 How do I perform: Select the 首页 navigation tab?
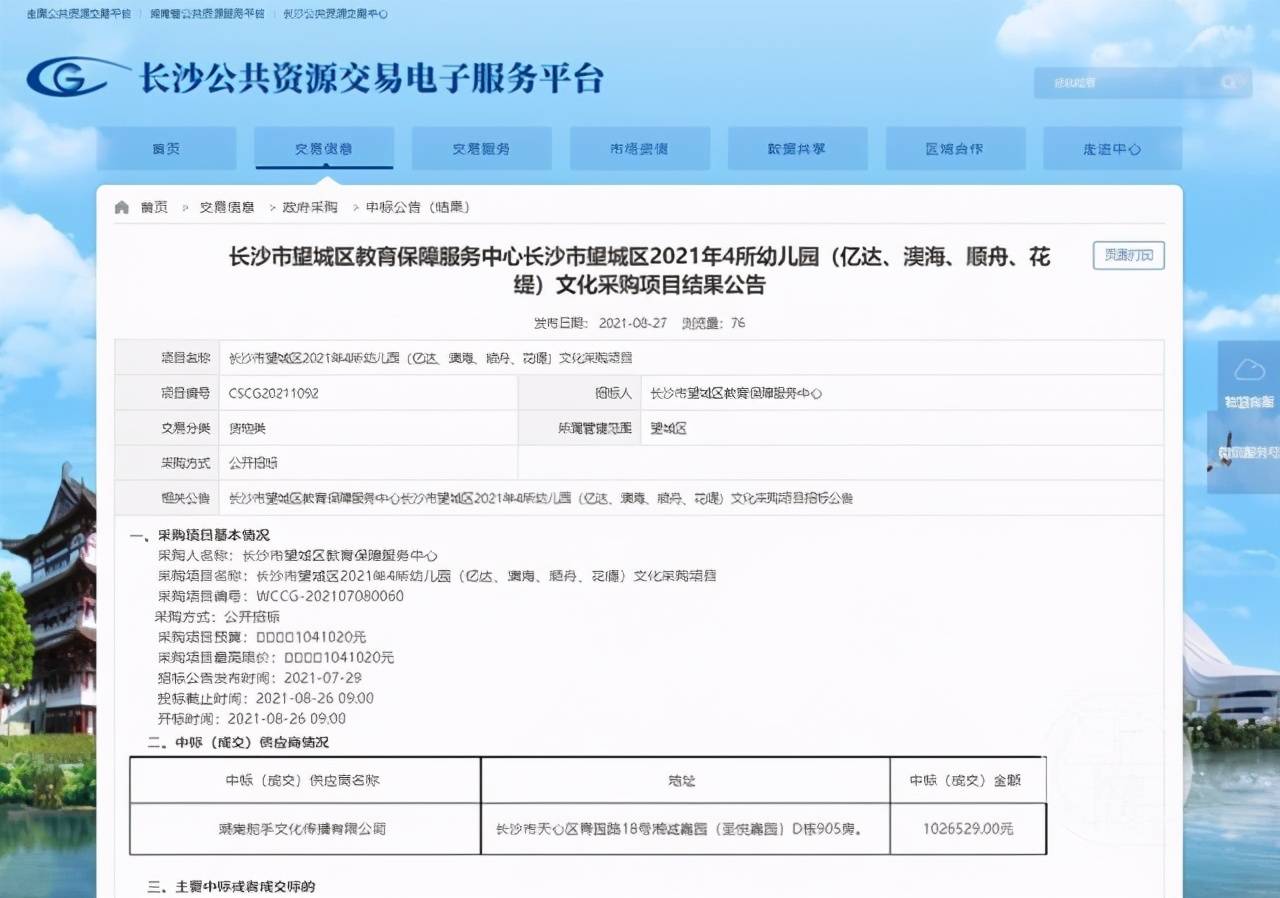point(166,148)
